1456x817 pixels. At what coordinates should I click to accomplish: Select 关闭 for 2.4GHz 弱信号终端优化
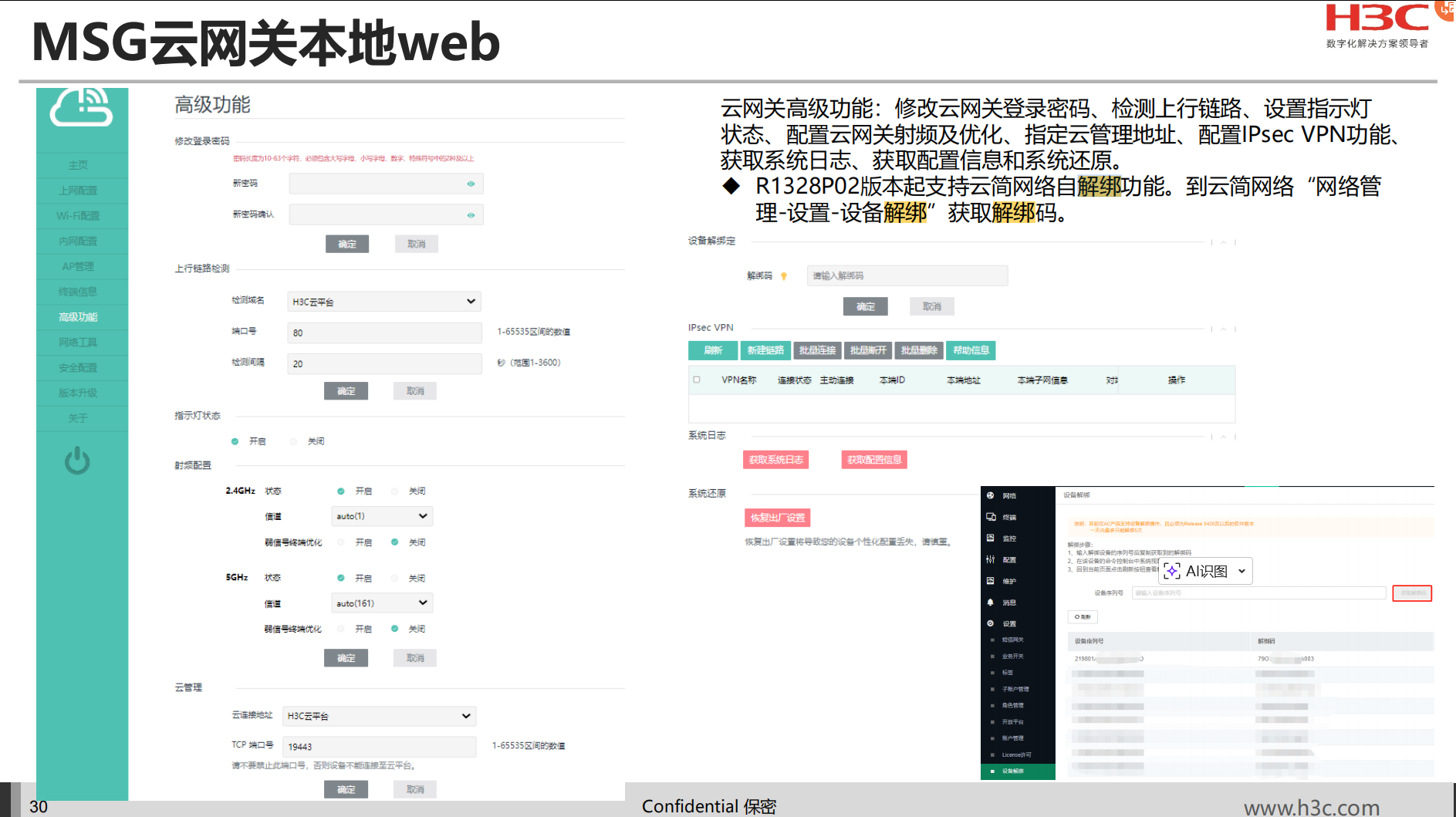point(394,542)
